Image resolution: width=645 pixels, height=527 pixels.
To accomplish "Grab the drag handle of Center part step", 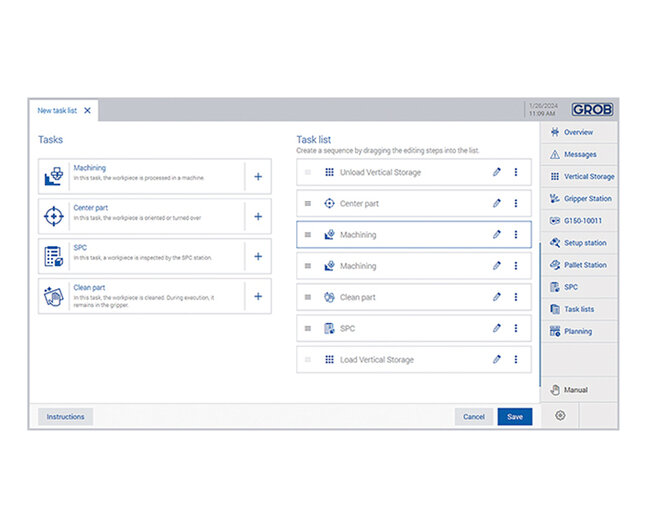I will click(x=308, y=204).
